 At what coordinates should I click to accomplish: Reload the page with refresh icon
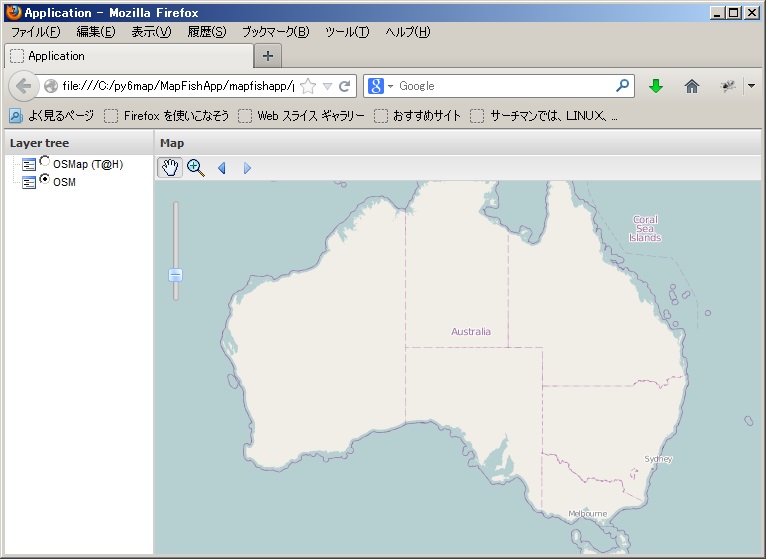345,86
